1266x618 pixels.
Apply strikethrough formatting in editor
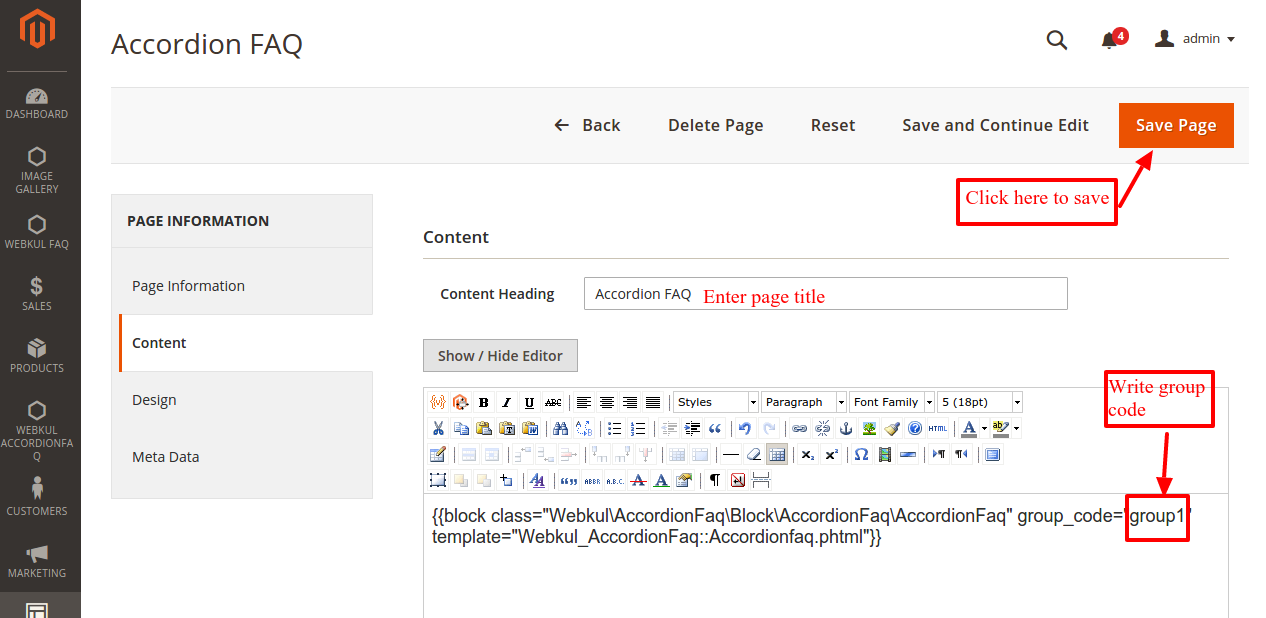[x=553, y=402]
